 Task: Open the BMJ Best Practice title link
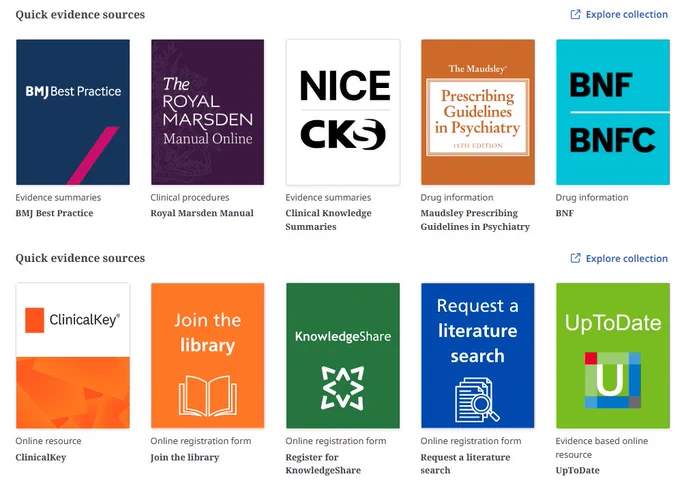(54, 213)
